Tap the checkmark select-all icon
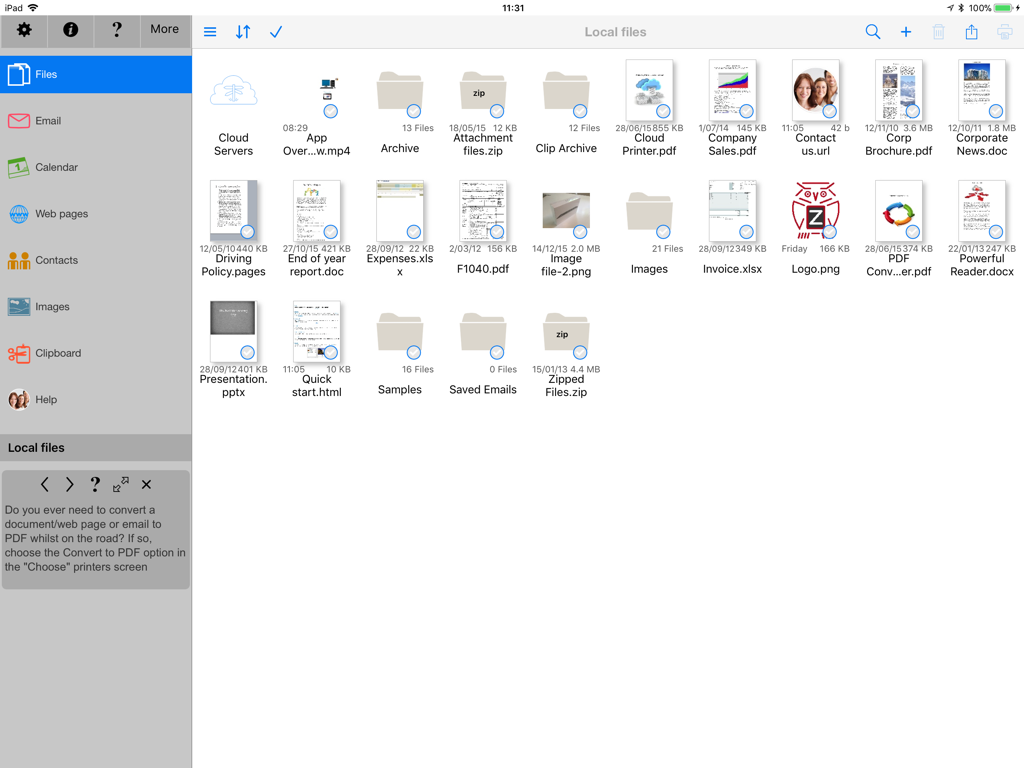This screenshot has height=768, width=1024. click(x=276, y=32)
